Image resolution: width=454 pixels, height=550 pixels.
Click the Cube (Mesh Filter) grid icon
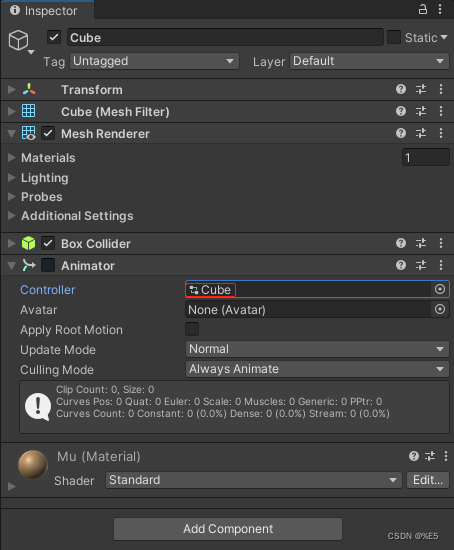[28, 111]
